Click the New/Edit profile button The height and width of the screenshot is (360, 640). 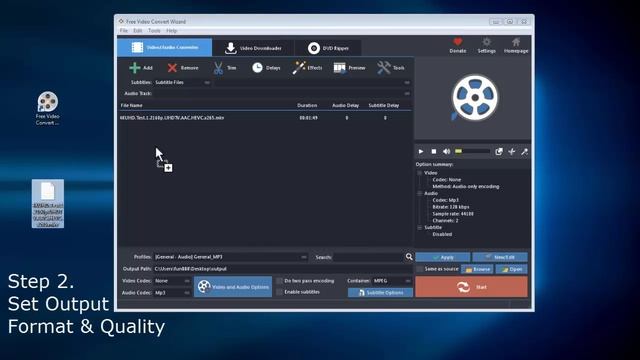point(500,257)
